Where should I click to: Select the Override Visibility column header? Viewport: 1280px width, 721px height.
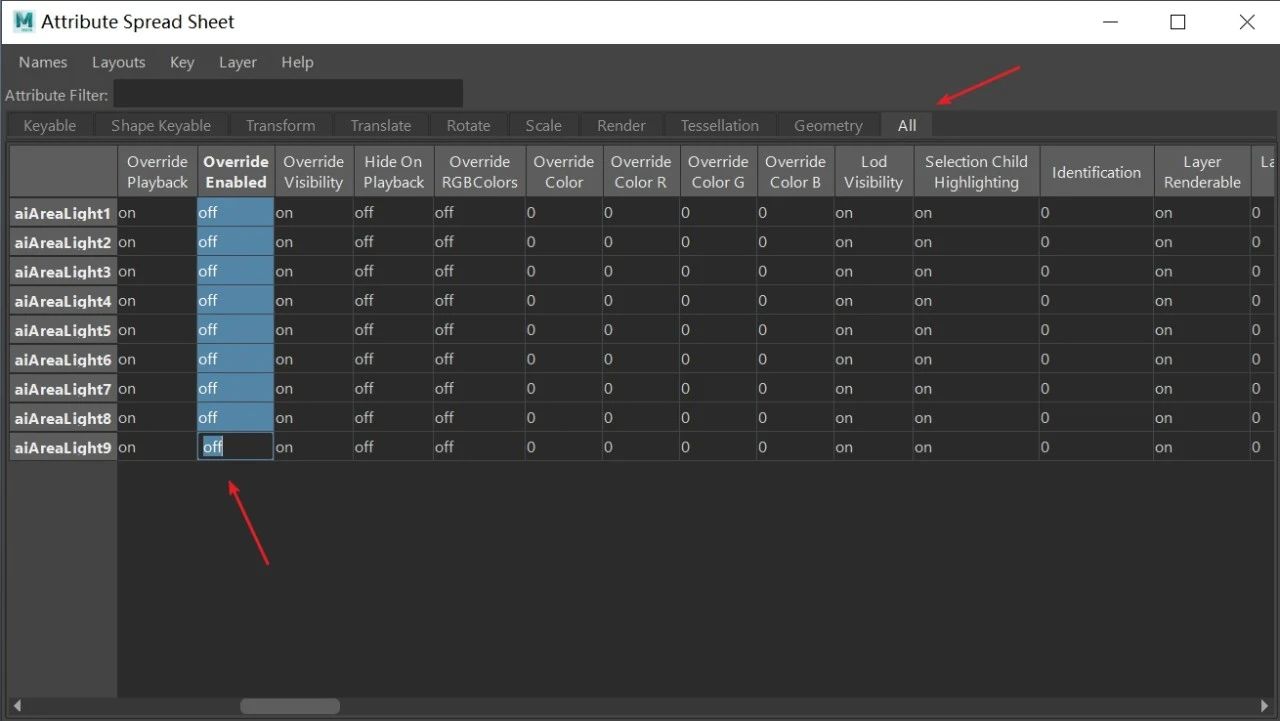click(313, 172)
